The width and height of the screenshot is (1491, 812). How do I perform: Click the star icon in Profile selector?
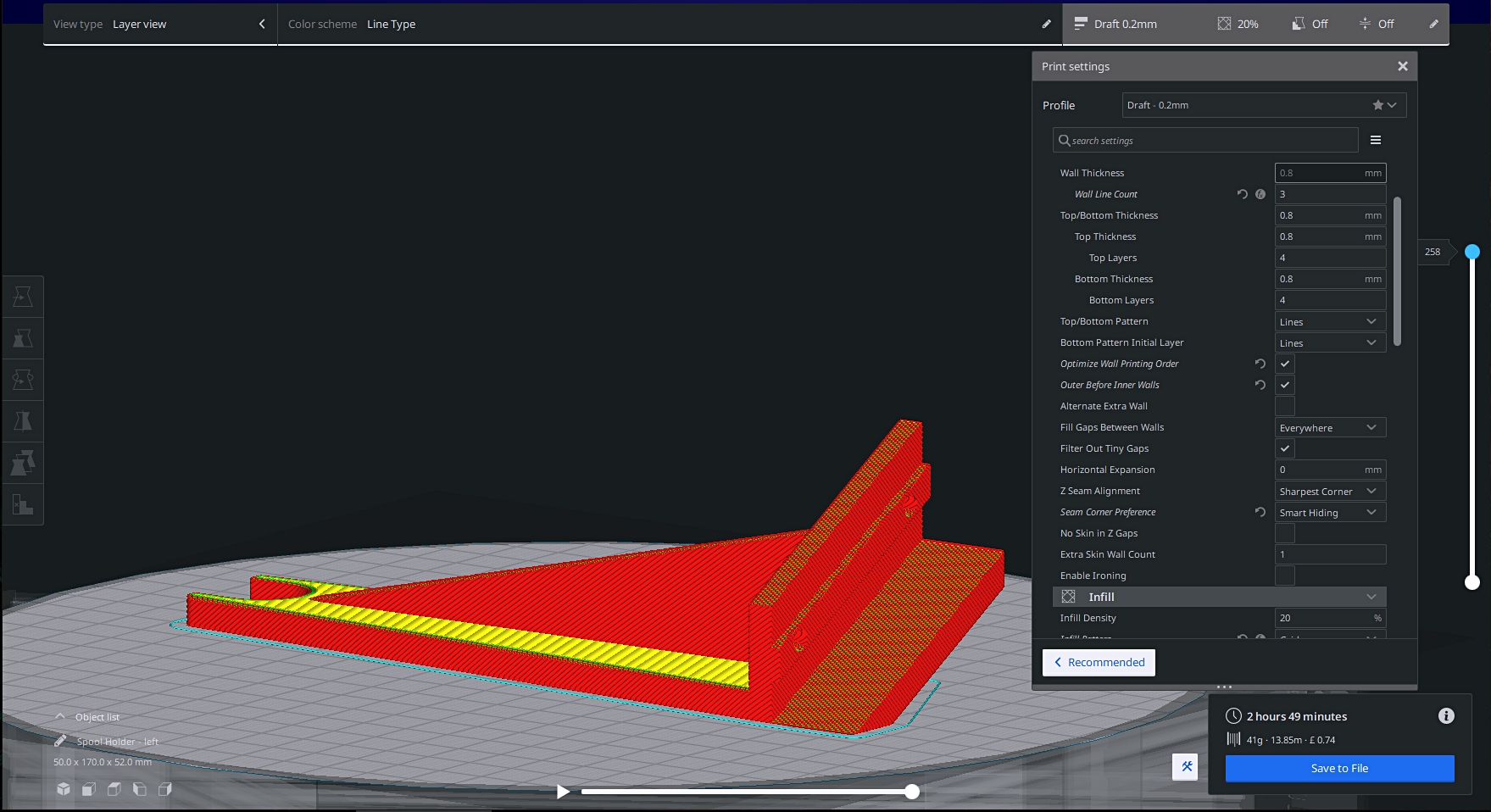[x=1378, y=105]
